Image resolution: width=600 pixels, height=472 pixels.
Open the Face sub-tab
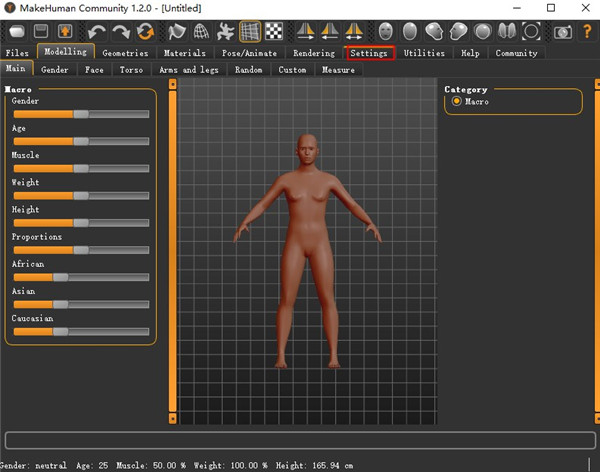click(94, 70)
